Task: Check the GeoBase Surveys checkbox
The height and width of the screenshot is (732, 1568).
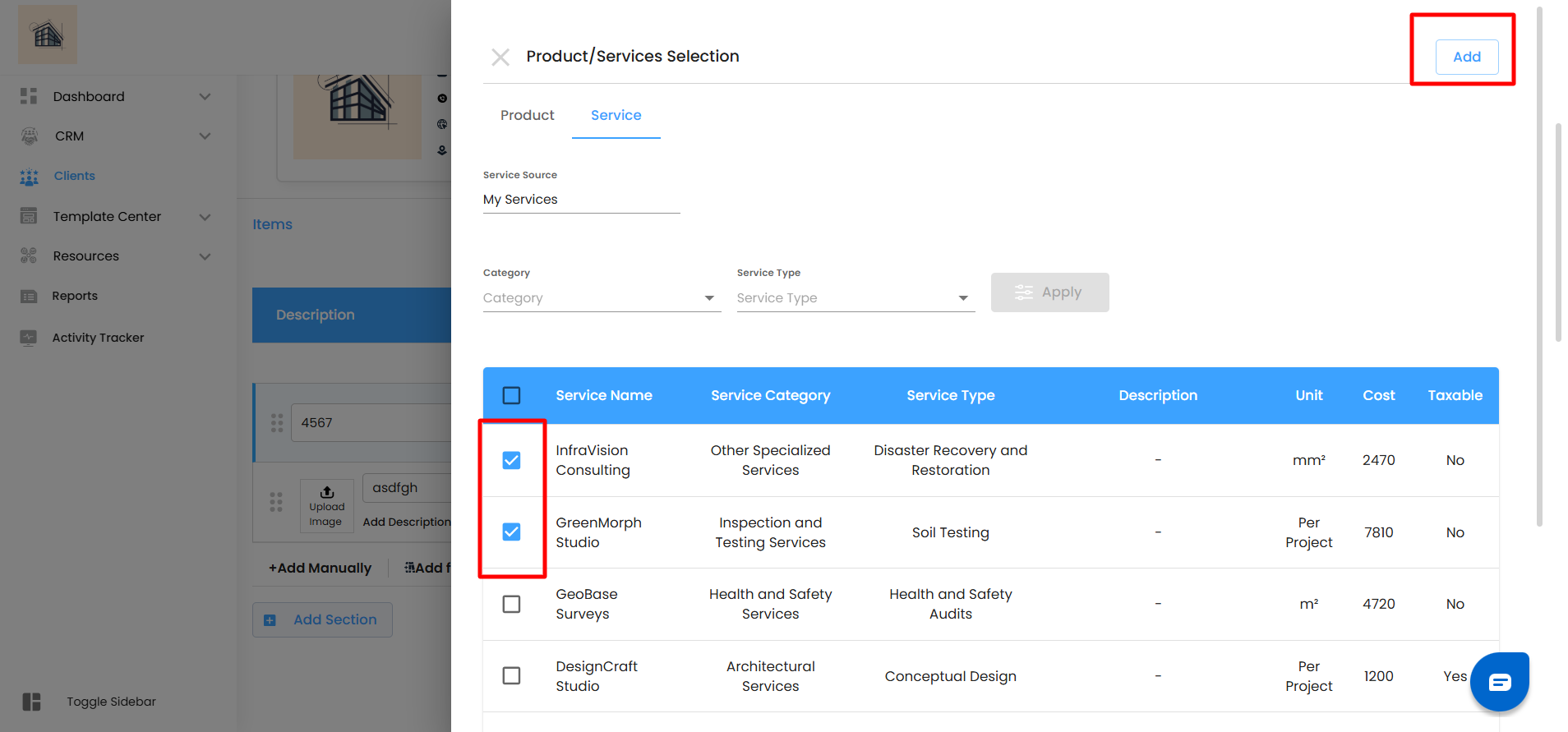Action: pyautogui.click(x=511, y=604)
